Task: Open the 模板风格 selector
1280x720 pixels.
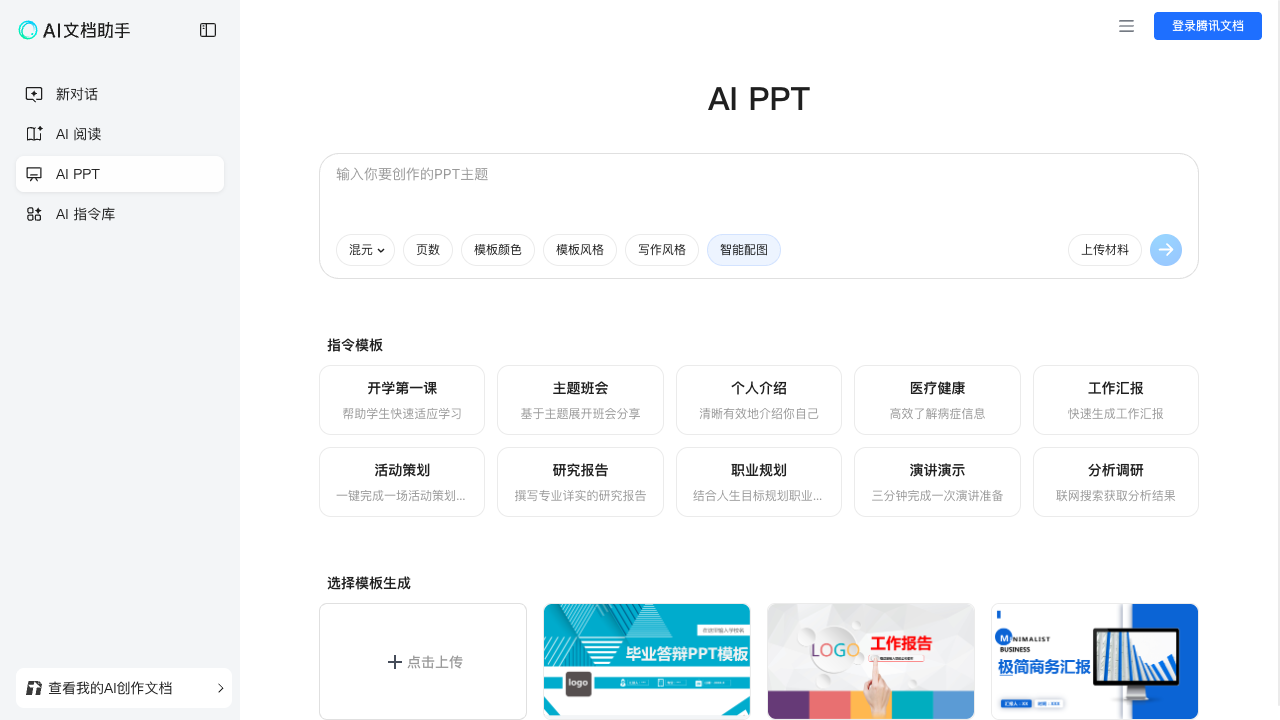Action: point(580,250)
